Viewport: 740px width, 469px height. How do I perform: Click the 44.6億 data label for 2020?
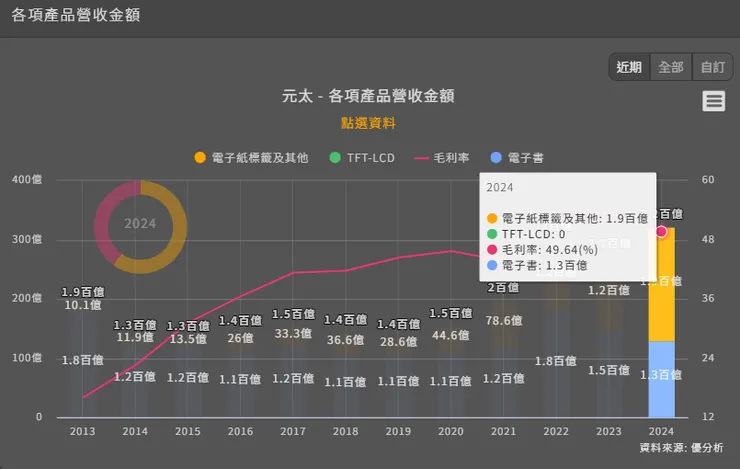pyautogui.click(x=451, y=335)
